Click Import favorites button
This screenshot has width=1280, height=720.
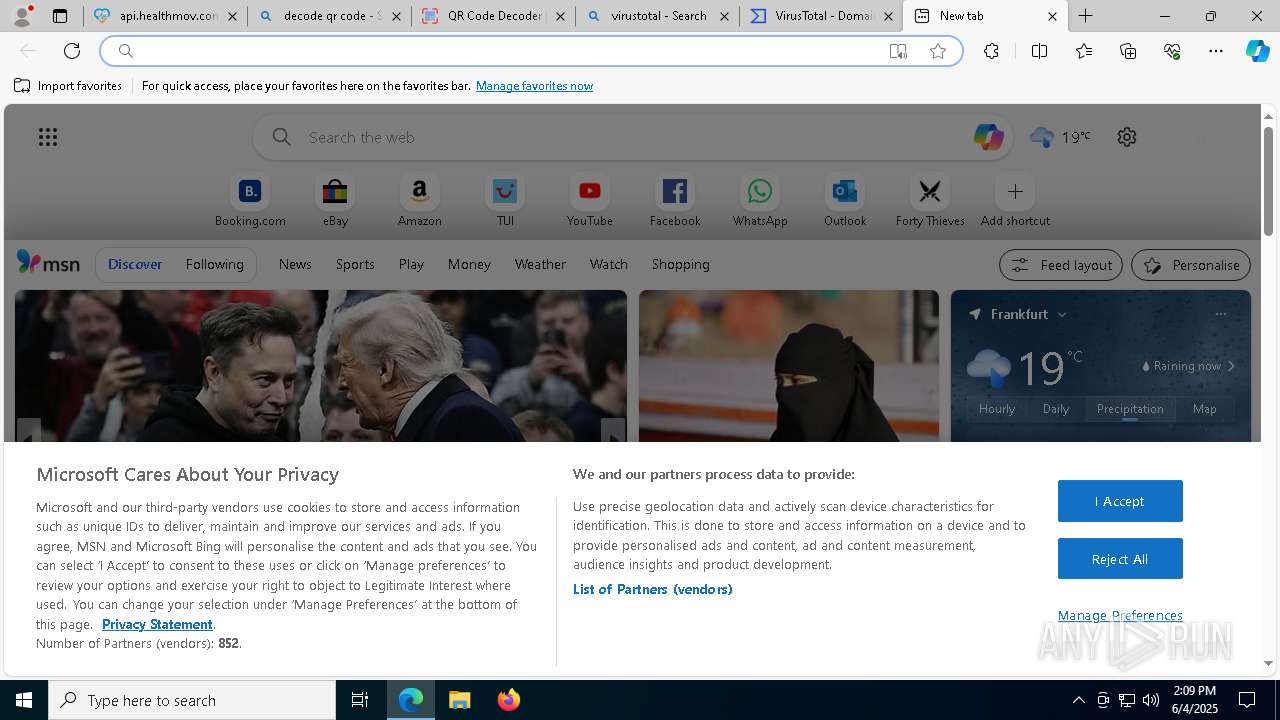68,86
